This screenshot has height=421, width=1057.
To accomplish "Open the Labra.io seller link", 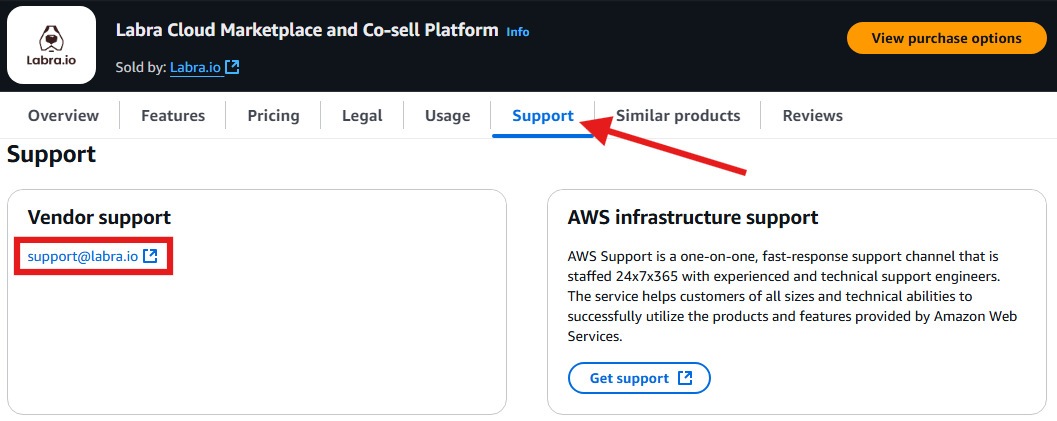I will point(197,67).
